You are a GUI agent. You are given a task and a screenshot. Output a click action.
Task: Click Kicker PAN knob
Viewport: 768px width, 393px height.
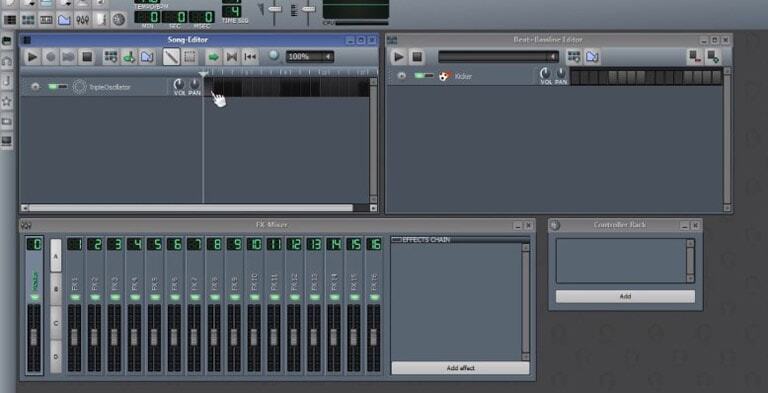561,74
